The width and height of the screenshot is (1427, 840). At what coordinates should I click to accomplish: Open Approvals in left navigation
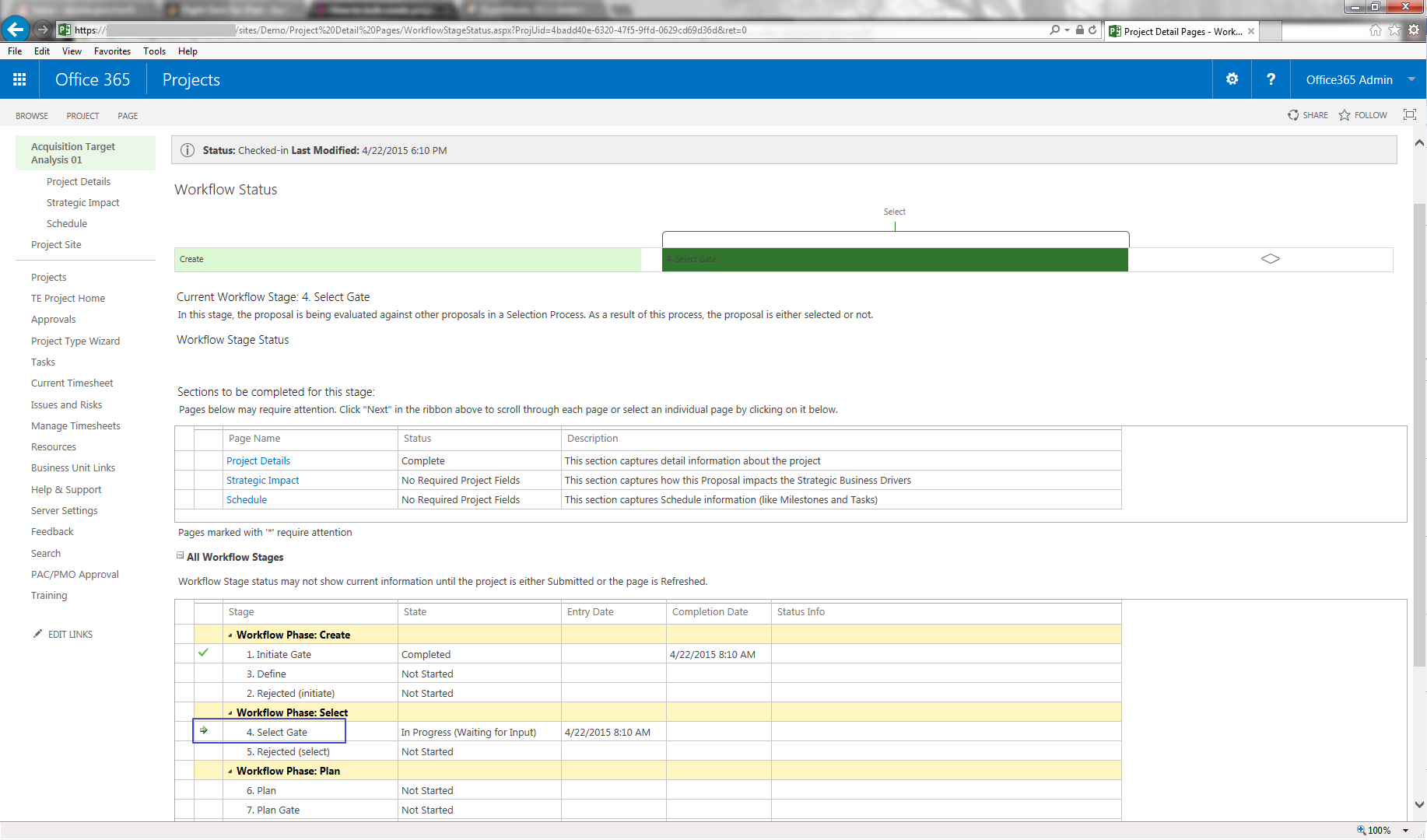(54, 319)
